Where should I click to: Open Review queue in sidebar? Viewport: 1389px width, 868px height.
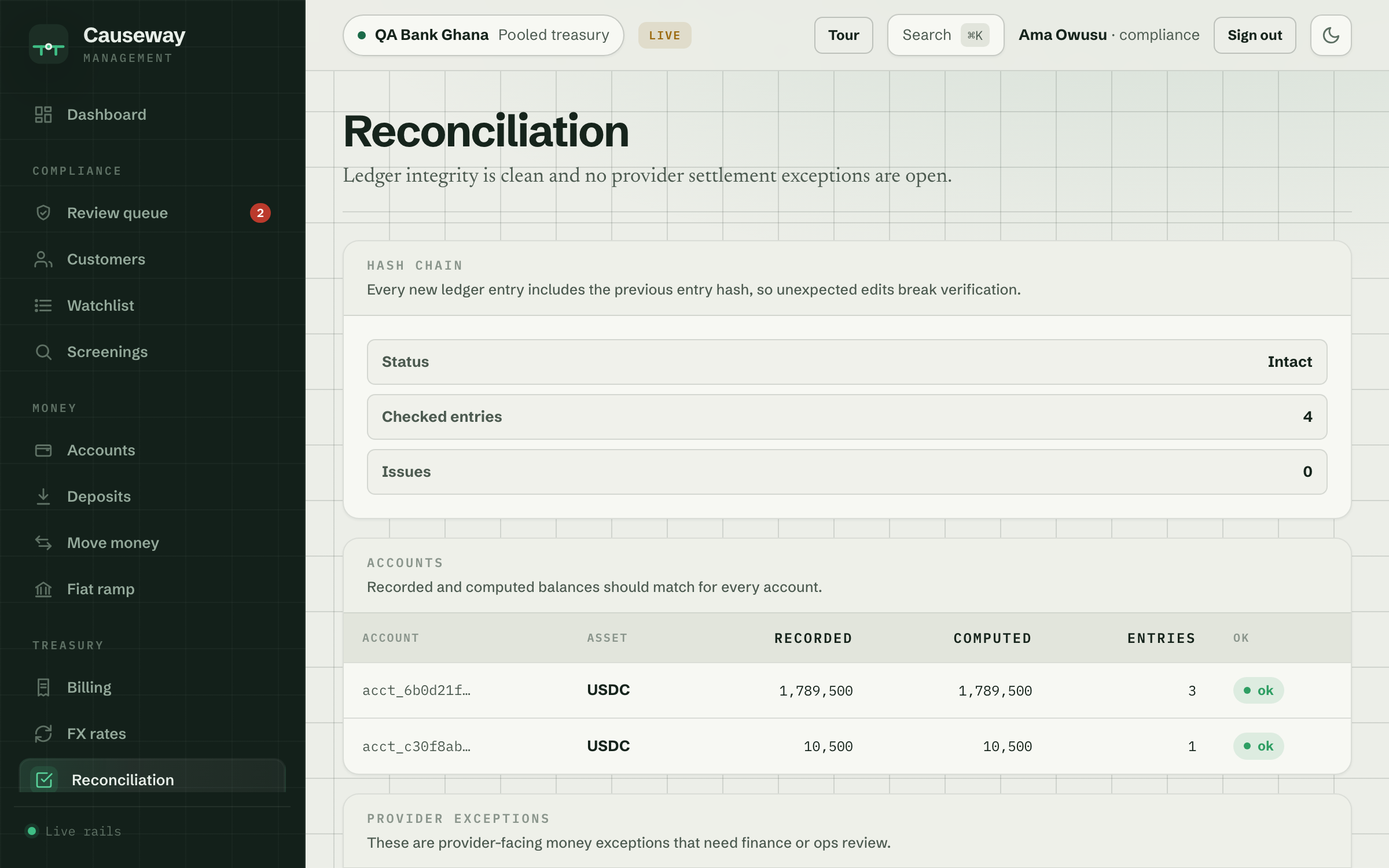(153, 213)
